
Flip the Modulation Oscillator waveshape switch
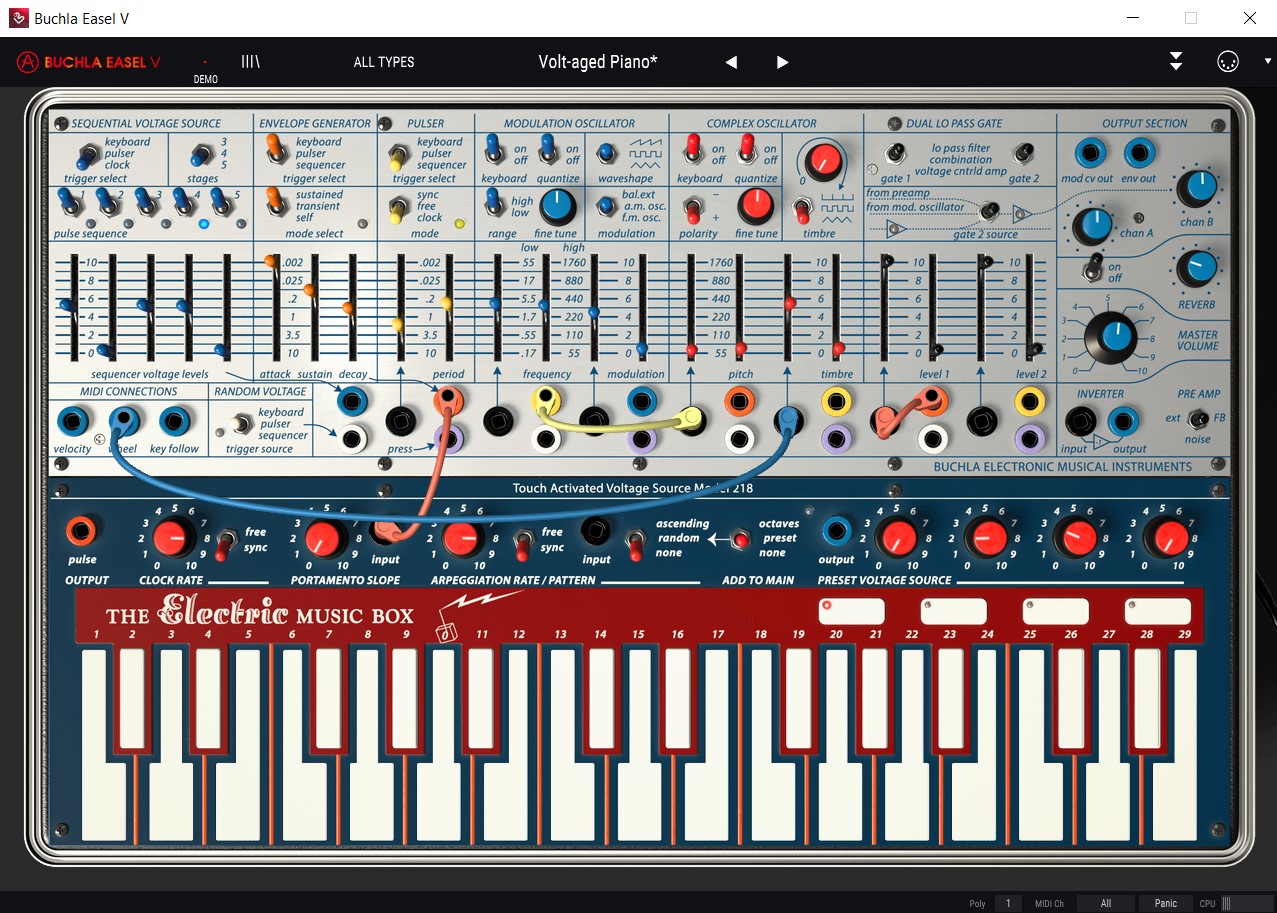point(607,154)
